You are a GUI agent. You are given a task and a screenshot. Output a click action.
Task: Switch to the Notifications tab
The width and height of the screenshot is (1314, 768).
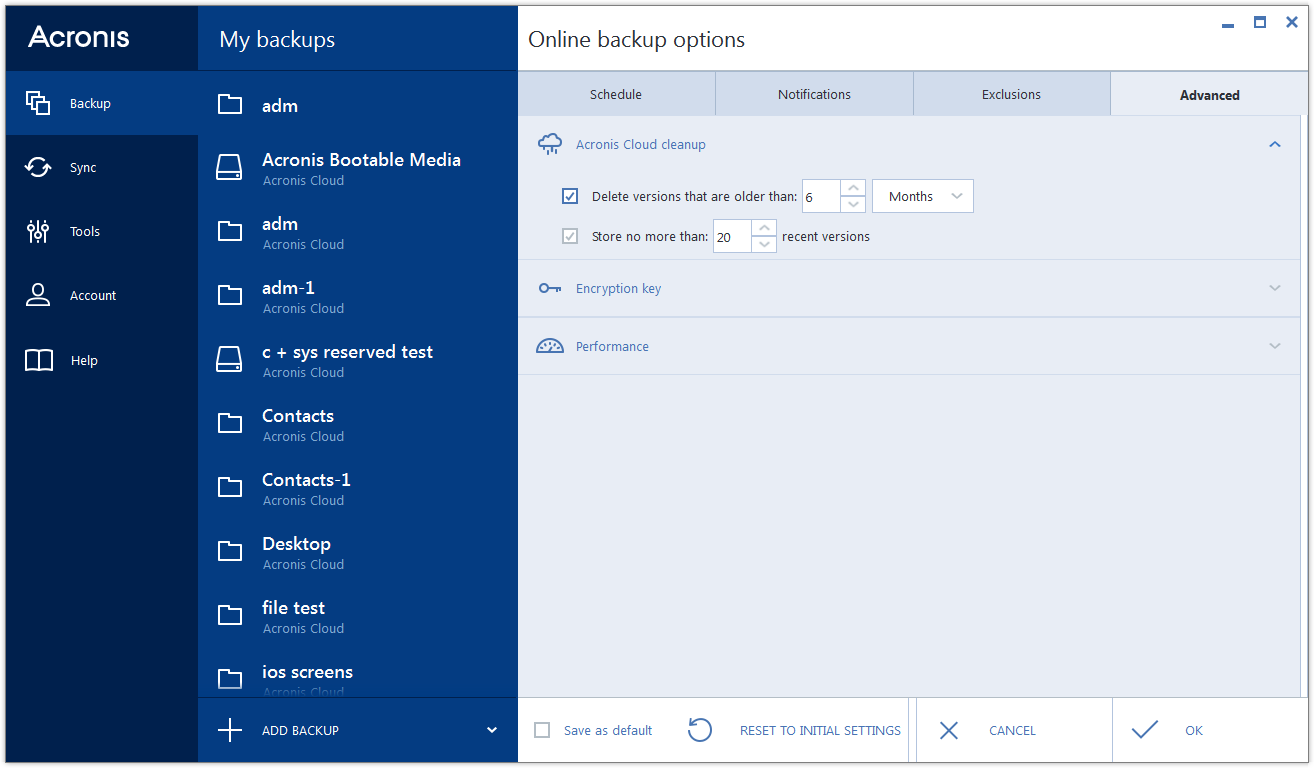[815, 94]
